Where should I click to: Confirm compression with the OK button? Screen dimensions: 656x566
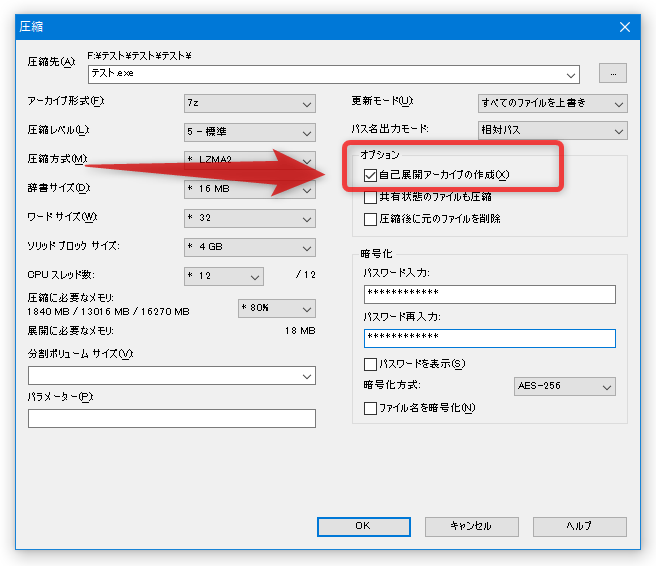(x=364, y=527)
